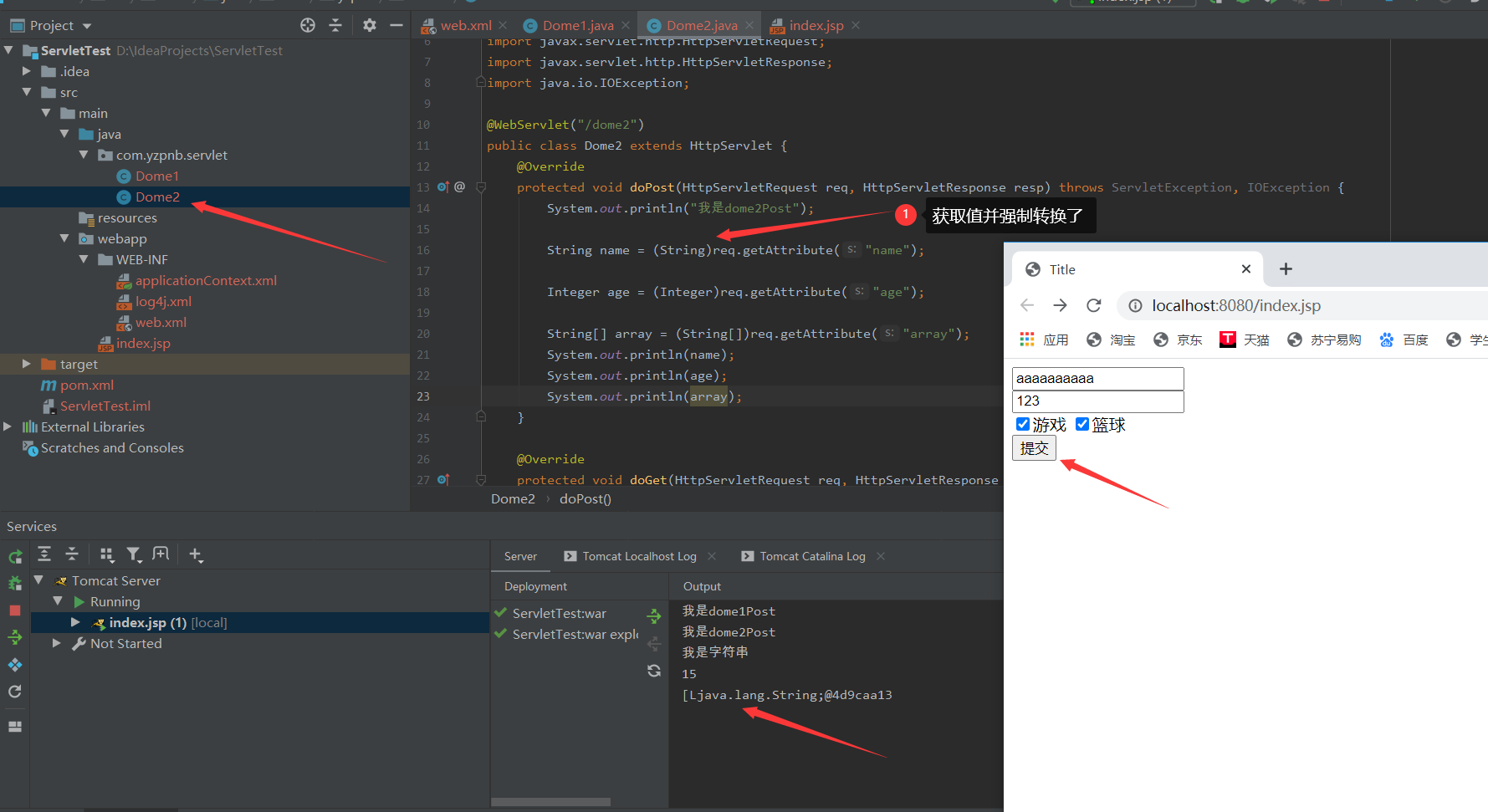This screenshot has width=1488, height=812.
Task: Click doPost() in the editor breadcrumb
Action: [585, 499]
